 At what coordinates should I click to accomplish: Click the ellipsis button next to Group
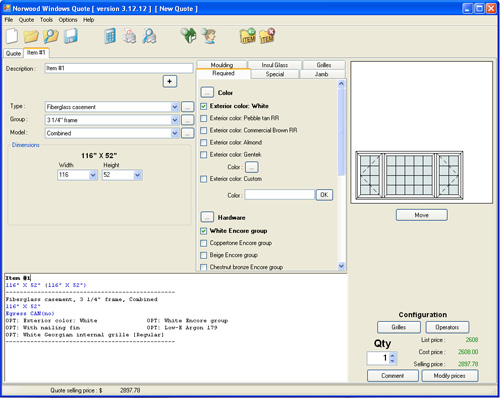tap(187, 120)
